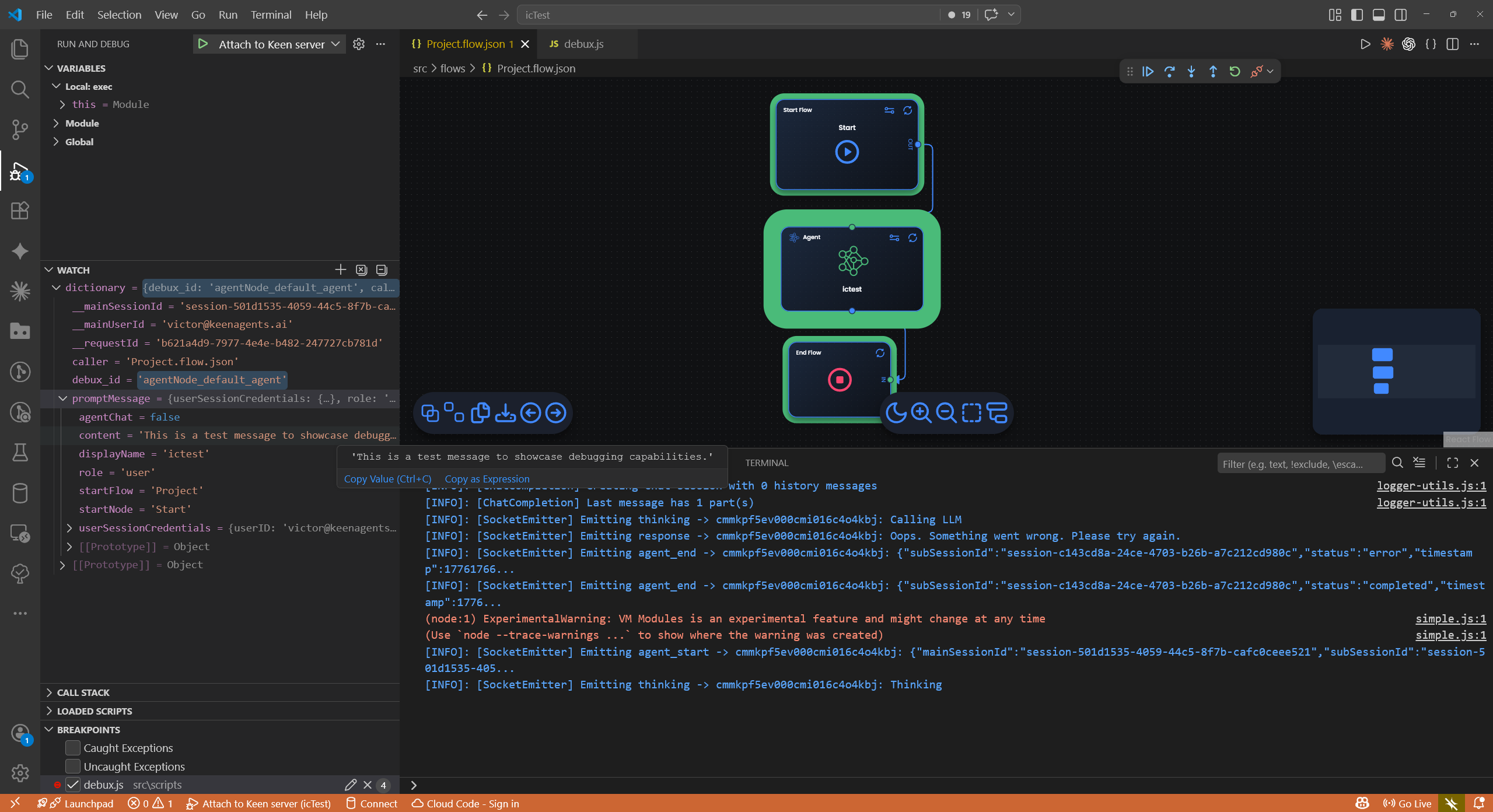Uncheck the debux.js breakpoint checkbox

73,785
